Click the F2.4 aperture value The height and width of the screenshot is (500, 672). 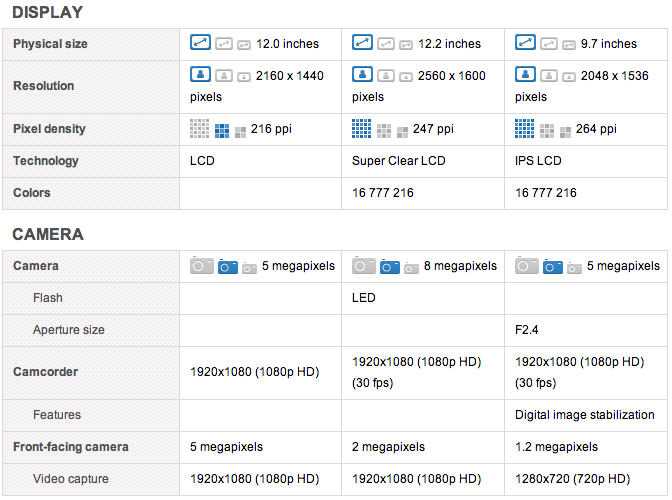pyautogui.click(x=528, y=330)
